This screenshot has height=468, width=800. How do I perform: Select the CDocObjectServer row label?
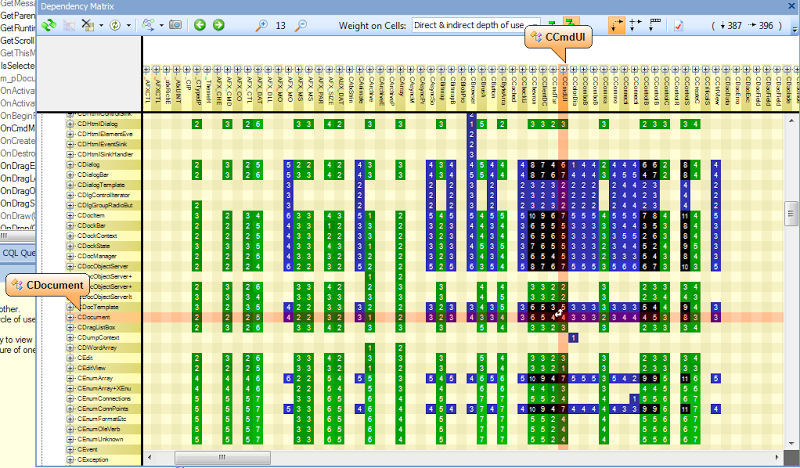(x=103, y=266)
